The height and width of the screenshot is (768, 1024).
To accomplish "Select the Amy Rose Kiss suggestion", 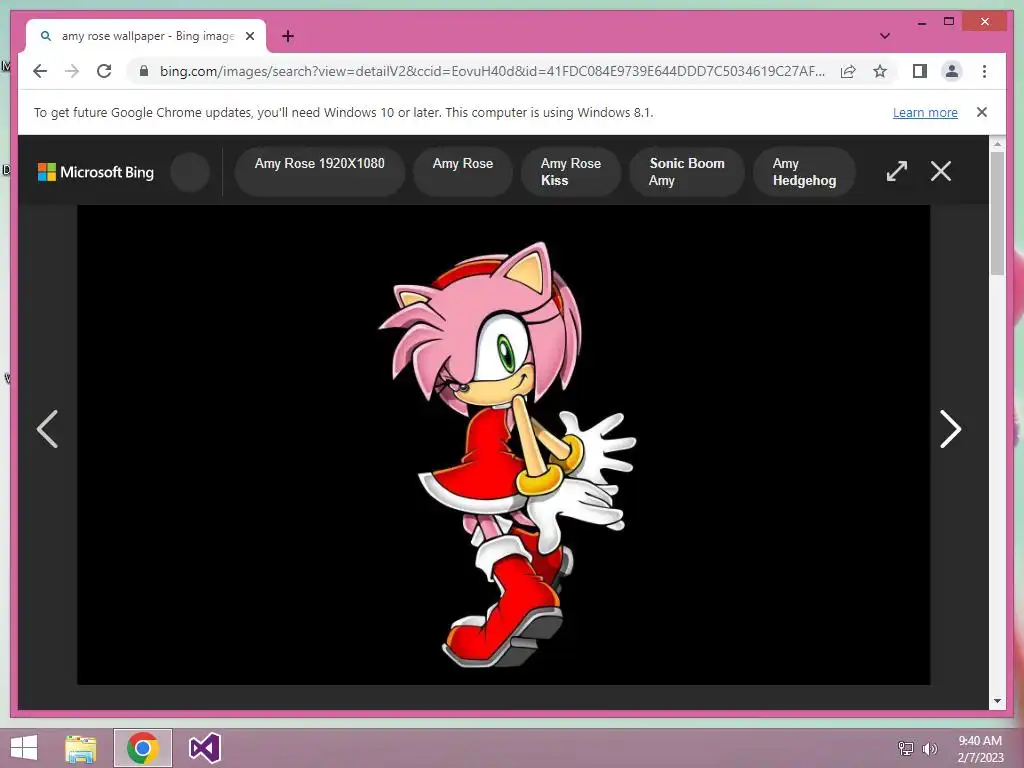I will click(x=570, y=172).
